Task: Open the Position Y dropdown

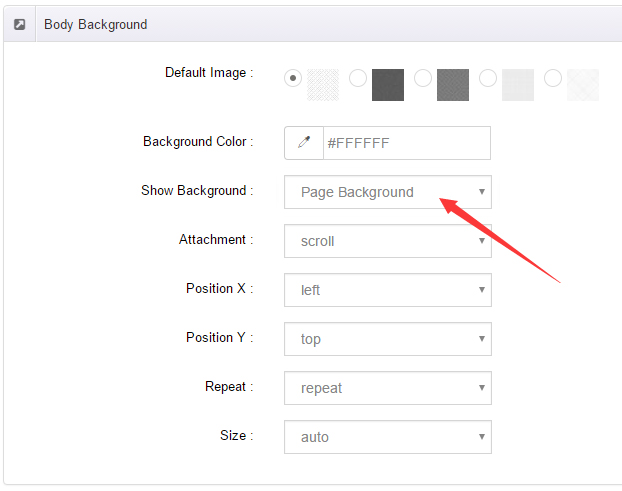Action: tap(388, 339)
